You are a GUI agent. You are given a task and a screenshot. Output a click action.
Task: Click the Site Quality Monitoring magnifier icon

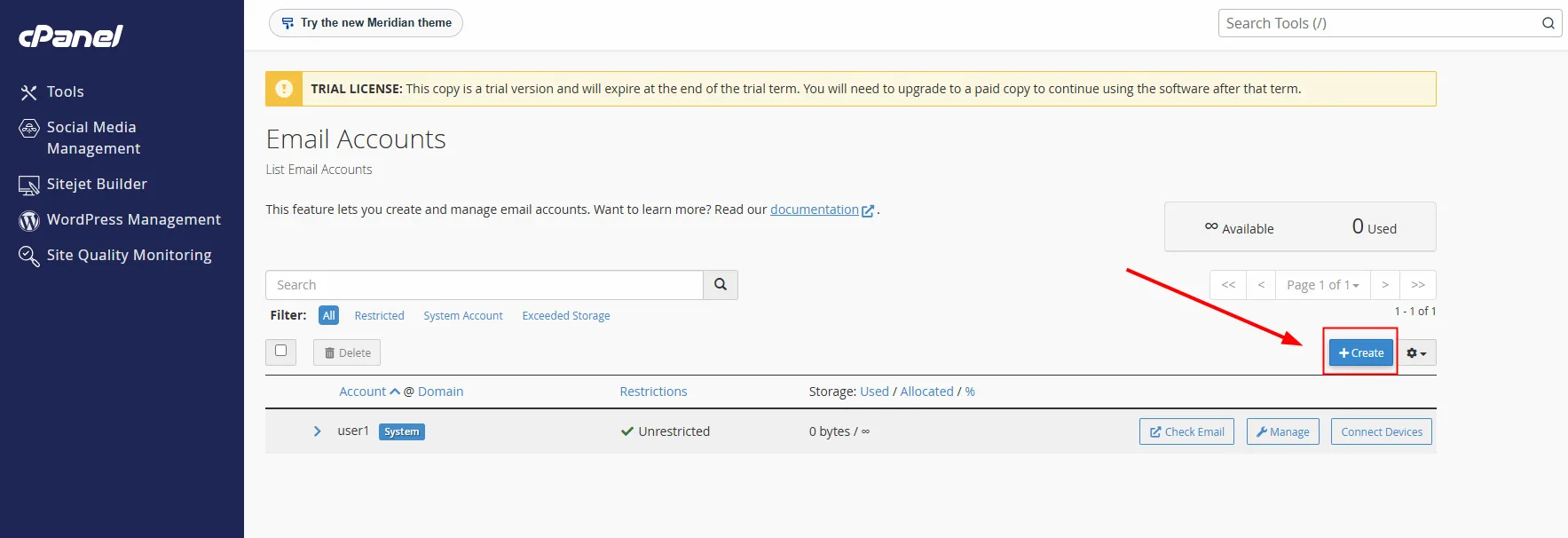29,256
